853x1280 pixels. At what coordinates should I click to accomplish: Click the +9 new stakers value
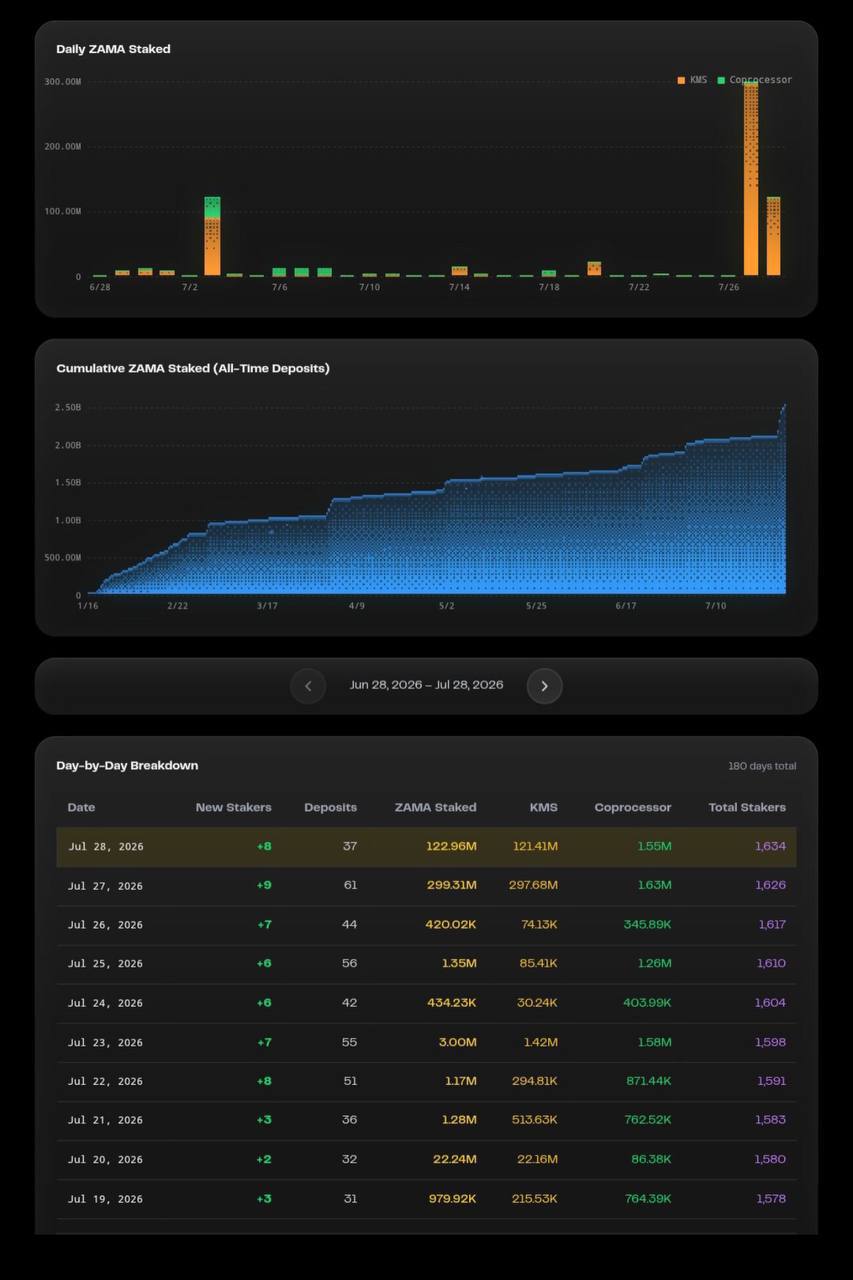coord(264,885)
